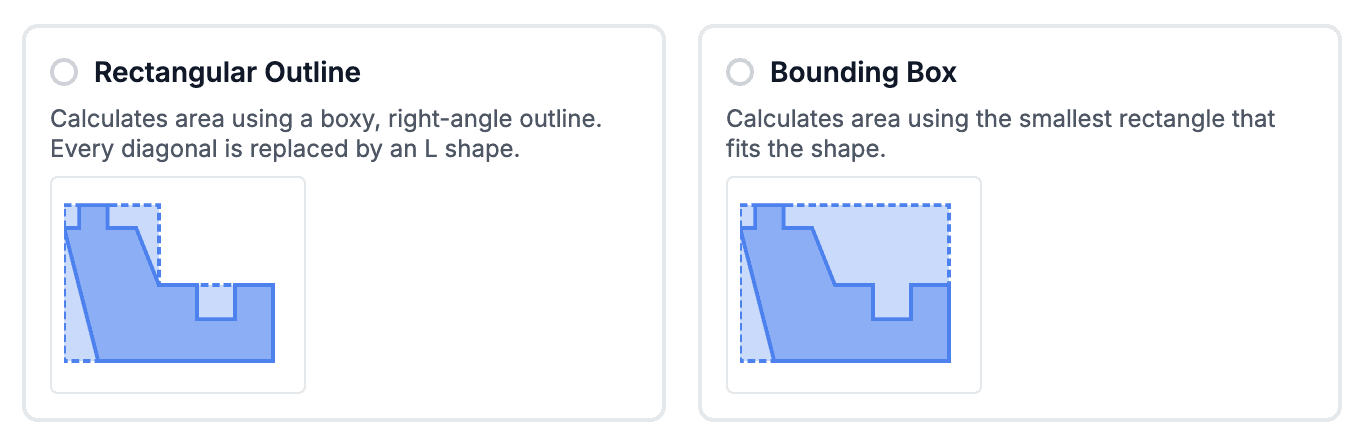
Task: Click 'smallest rectangle that fits the shape' description
Action: coord(1000,135)
